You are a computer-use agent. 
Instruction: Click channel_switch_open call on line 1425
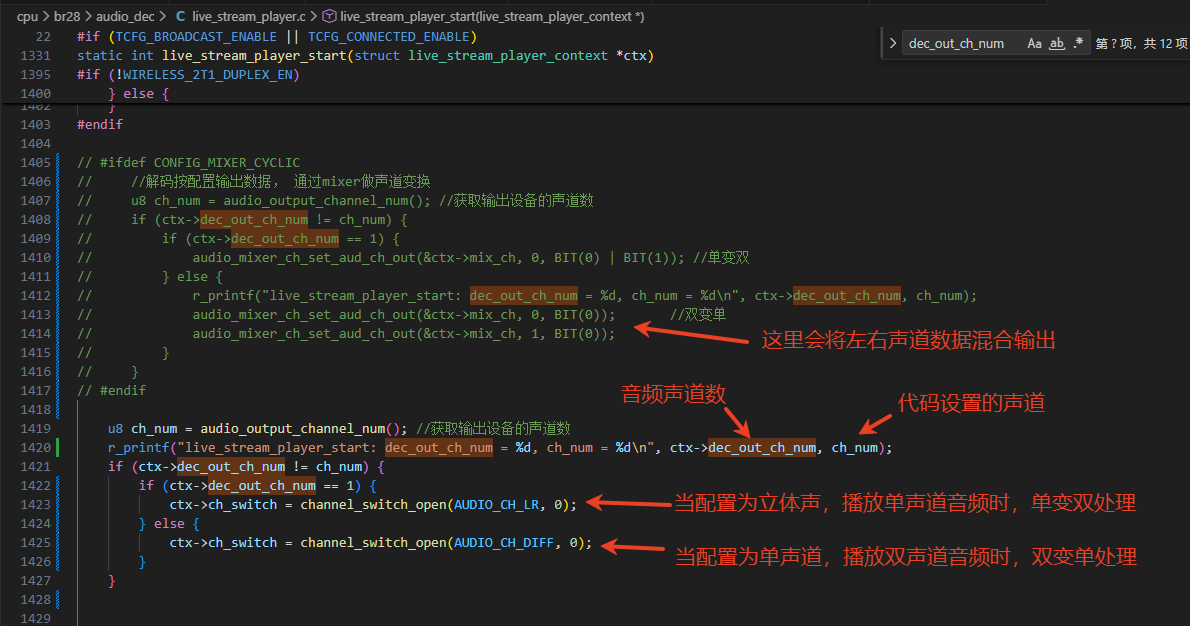pos(373,543)
